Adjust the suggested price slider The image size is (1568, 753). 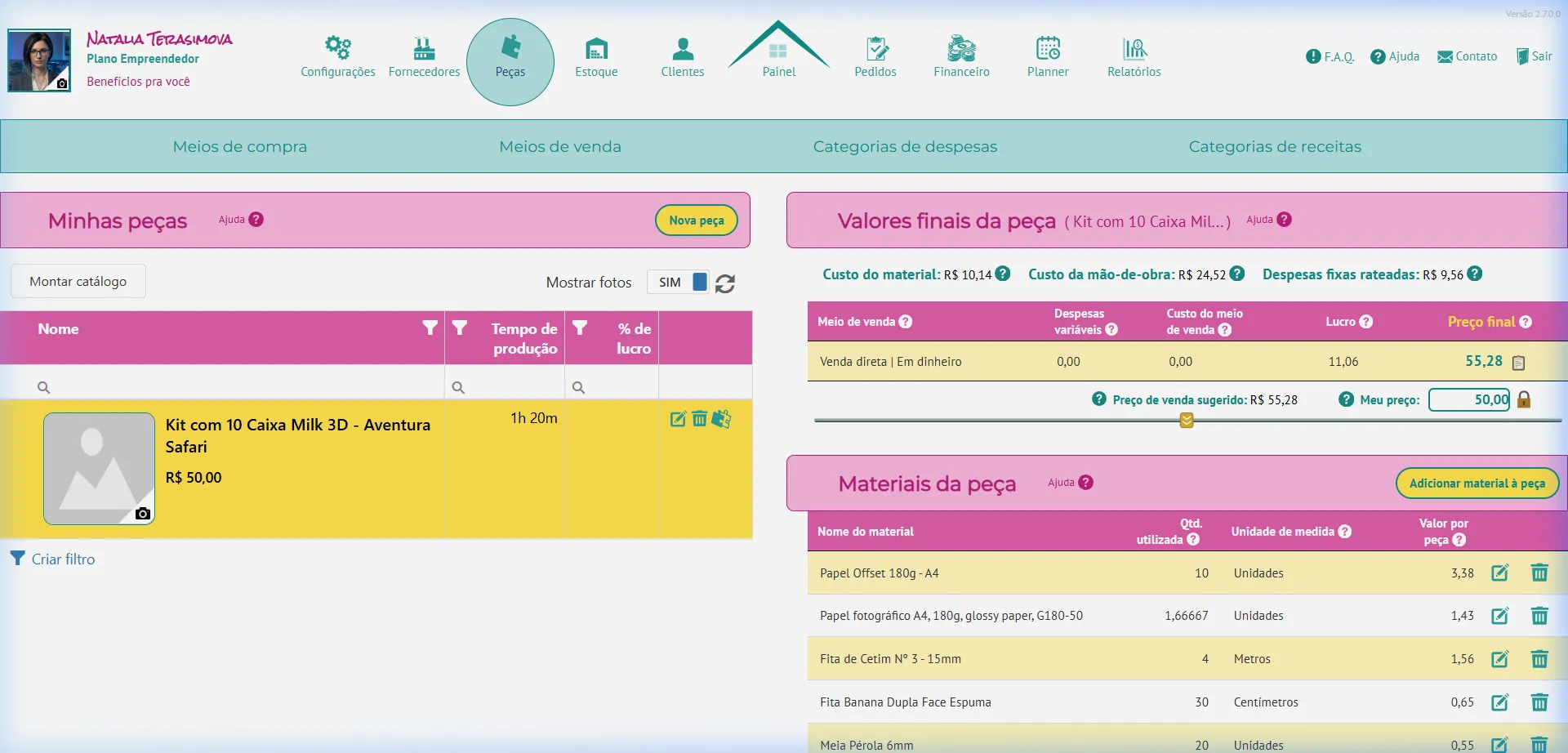(1187, 420)
